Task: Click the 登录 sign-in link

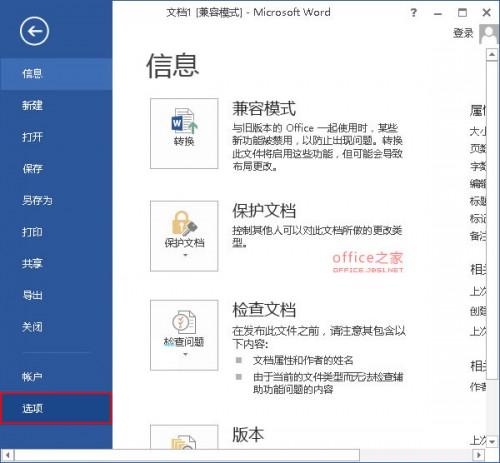Action: [x=463, y=33]
